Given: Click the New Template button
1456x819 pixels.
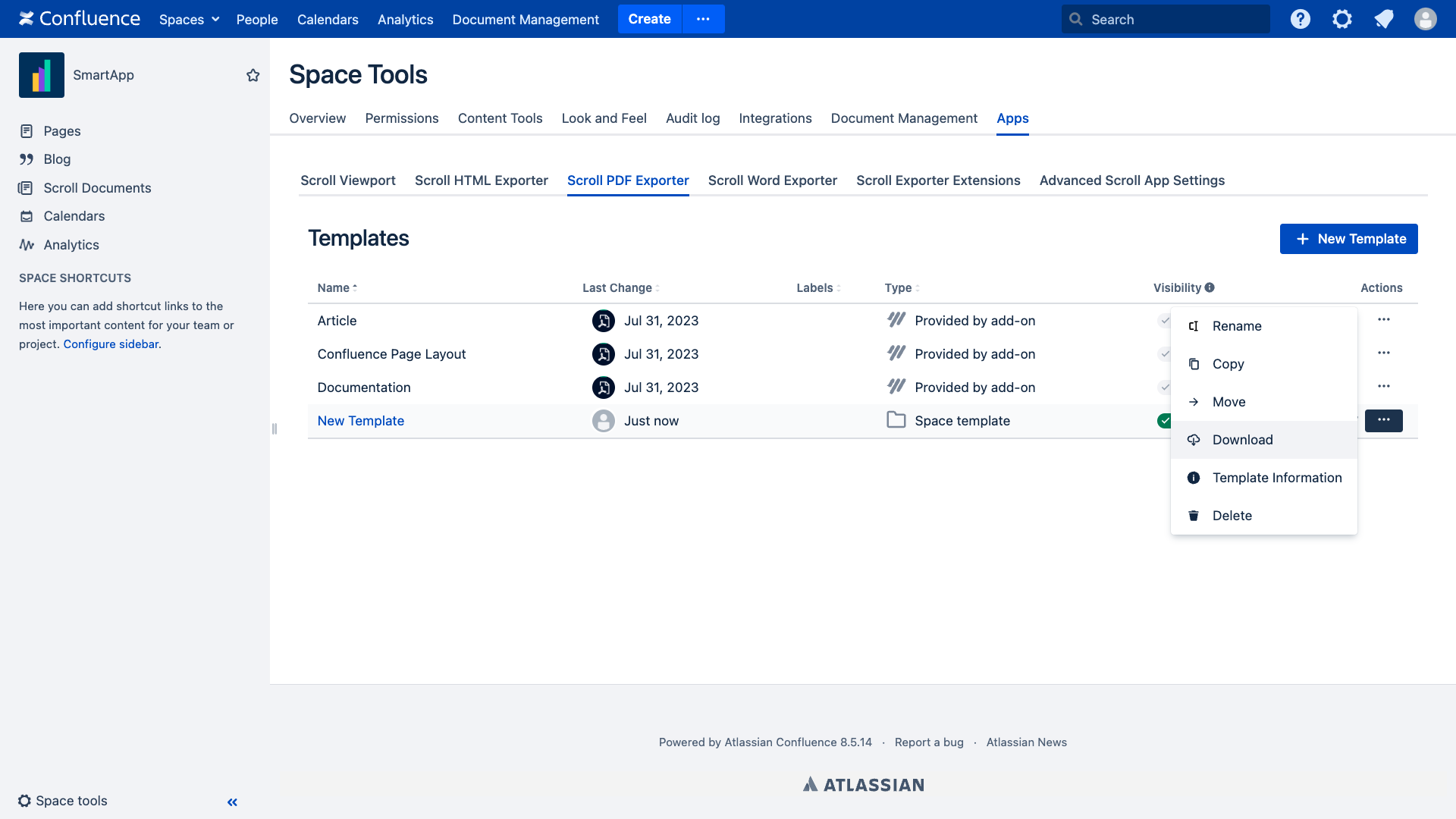Looking at the screenshot, I should (x=1348, y=239).
